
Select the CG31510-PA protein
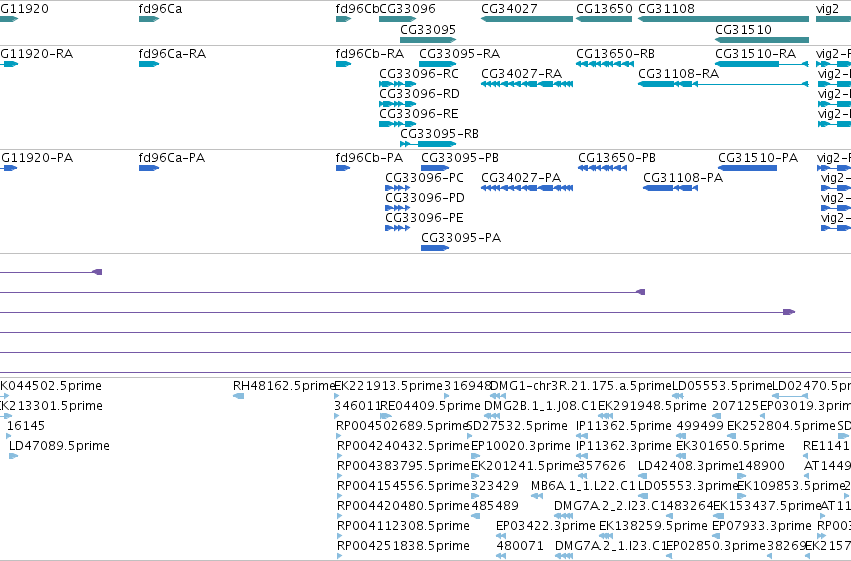click(747, 168)
